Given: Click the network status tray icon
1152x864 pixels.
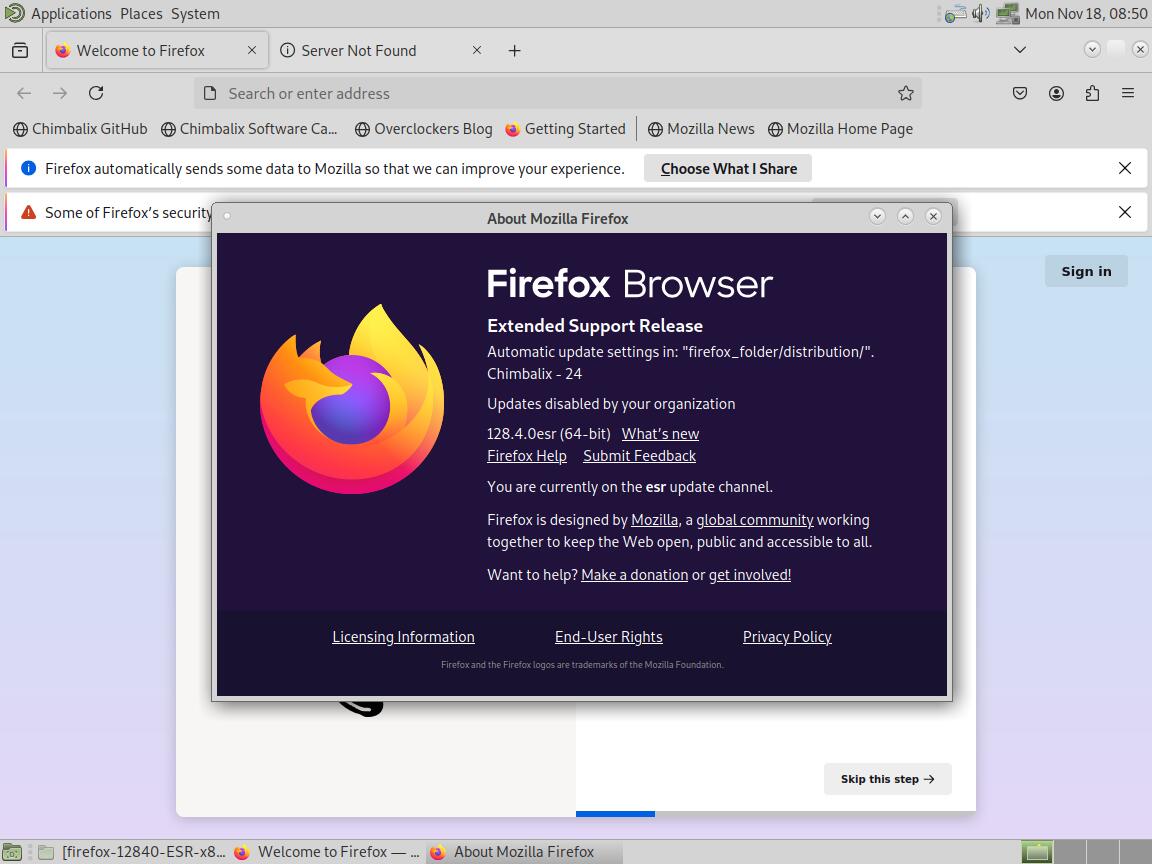Looking at the screenshot, I should (955, 13).
